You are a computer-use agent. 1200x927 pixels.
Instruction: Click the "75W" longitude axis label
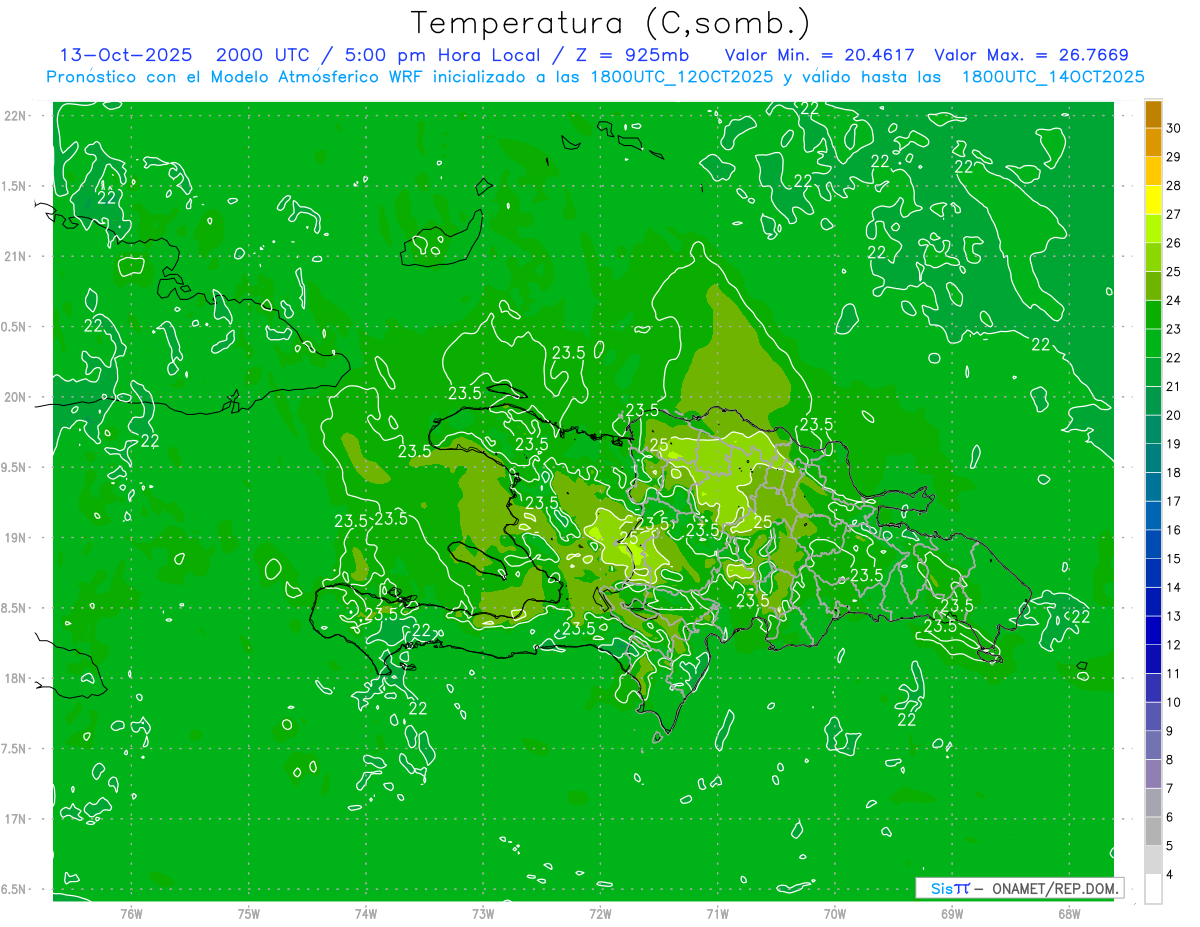pyautogui.click(x=248, y=913)
